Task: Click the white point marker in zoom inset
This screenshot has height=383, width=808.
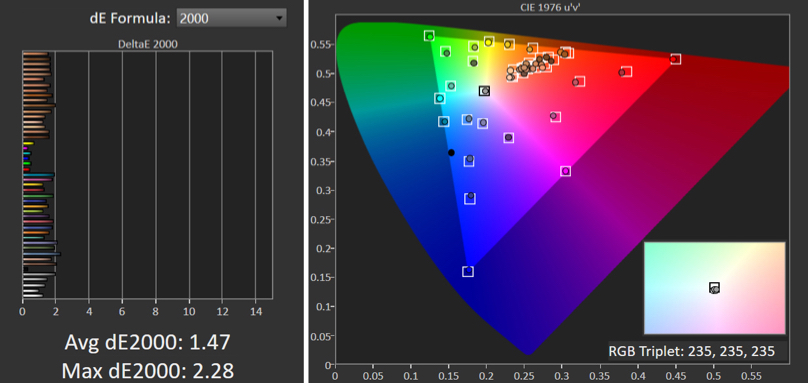Action: [714, 287]
